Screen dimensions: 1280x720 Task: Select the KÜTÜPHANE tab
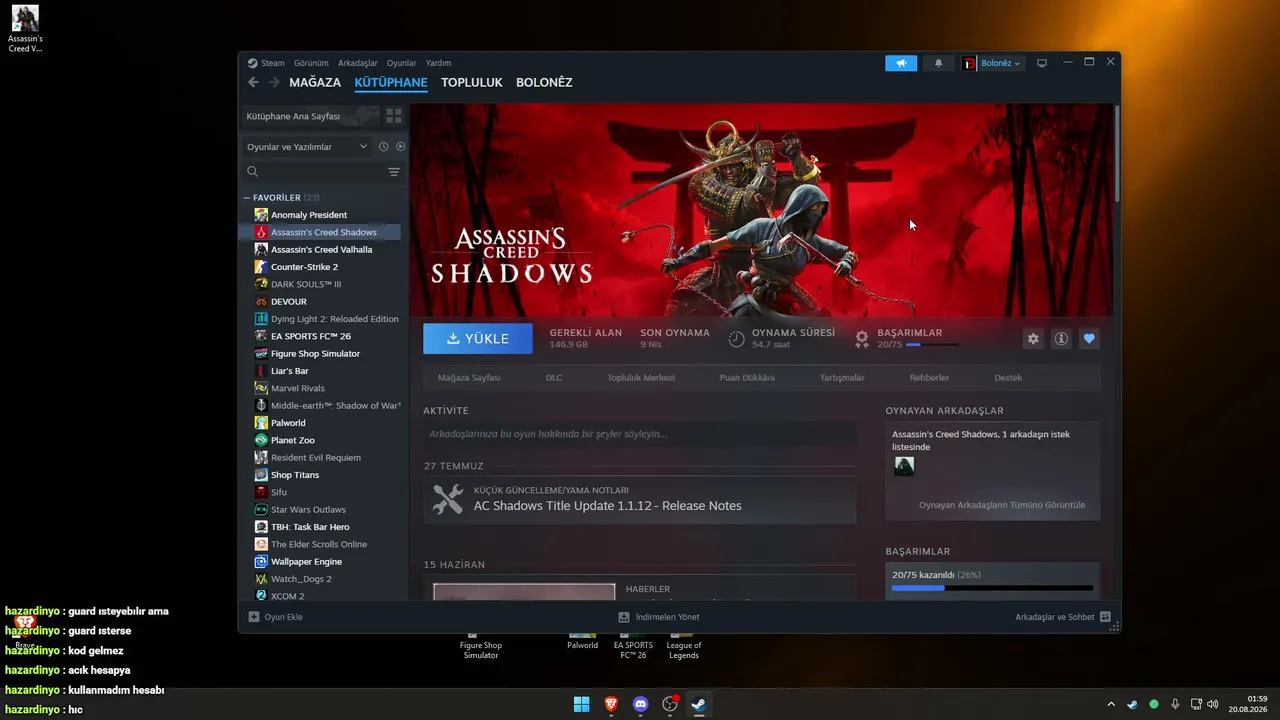391,83
